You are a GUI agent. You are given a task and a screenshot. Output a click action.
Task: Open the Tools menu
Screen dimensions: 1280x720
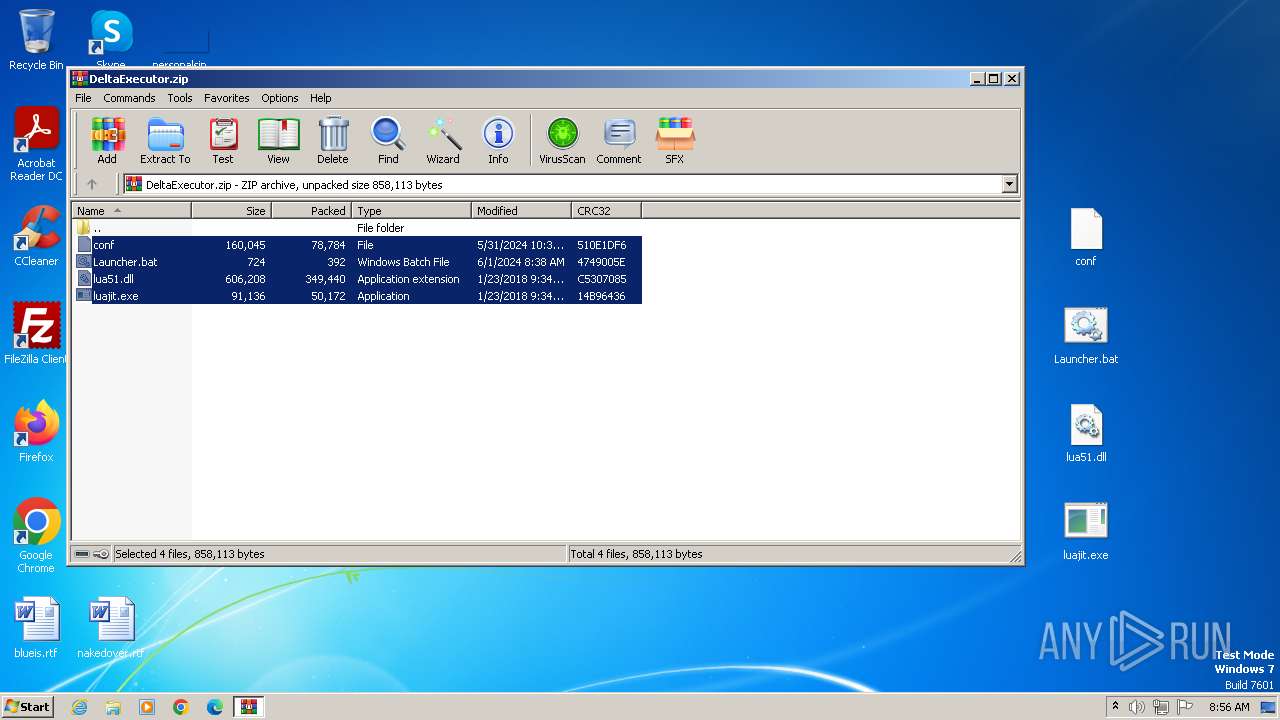coord(180,98)
